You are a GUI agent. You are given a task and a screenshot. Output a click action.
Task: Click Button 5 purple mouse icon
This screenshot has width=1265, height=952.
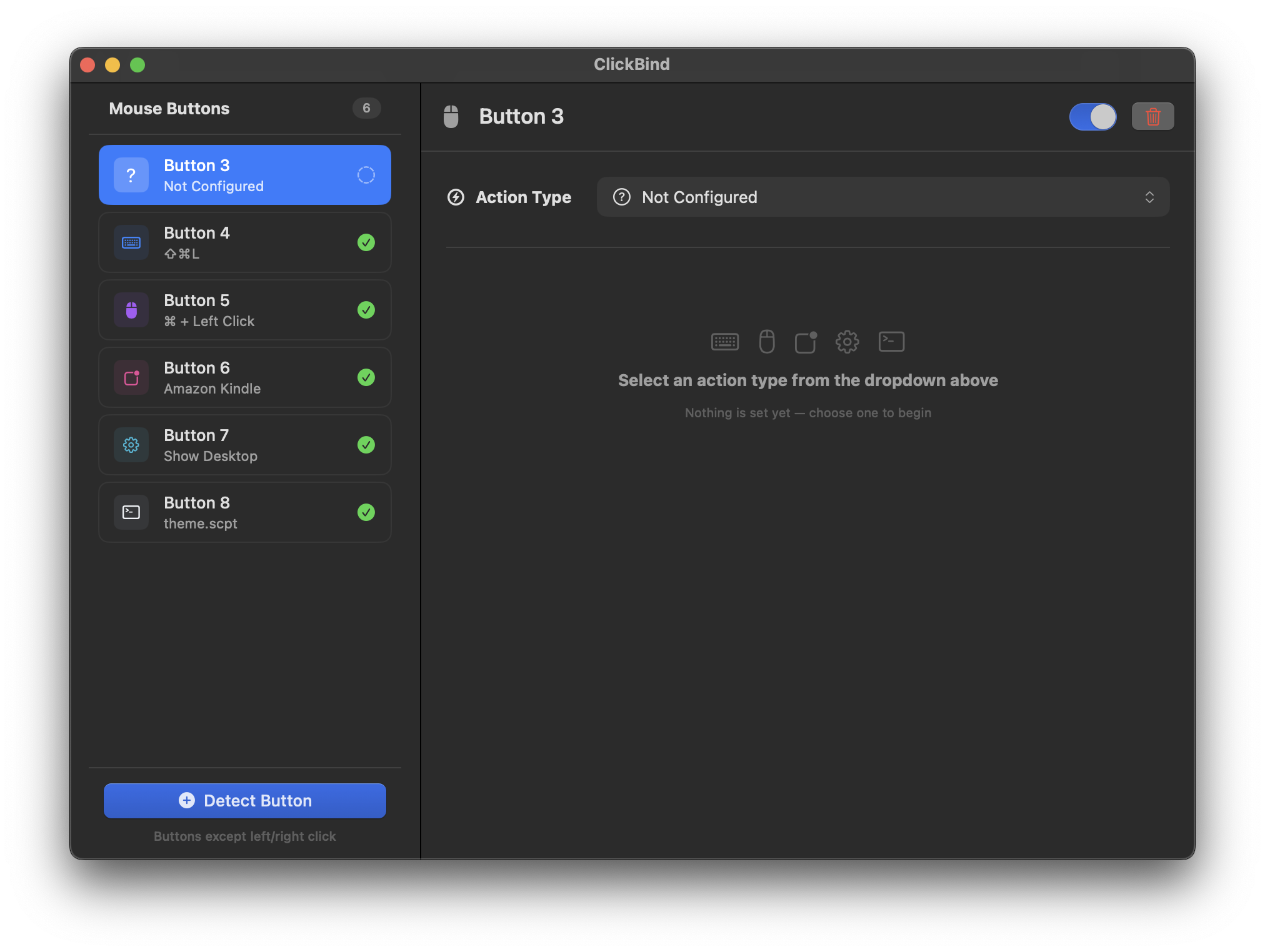tap(131, 310)
